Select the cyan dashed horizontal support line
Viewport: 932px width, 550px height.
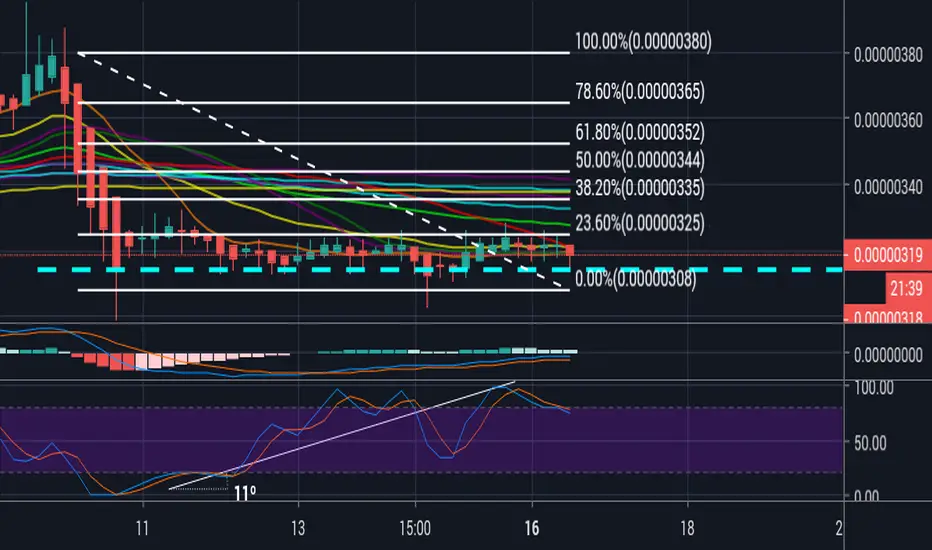(440, 270)
